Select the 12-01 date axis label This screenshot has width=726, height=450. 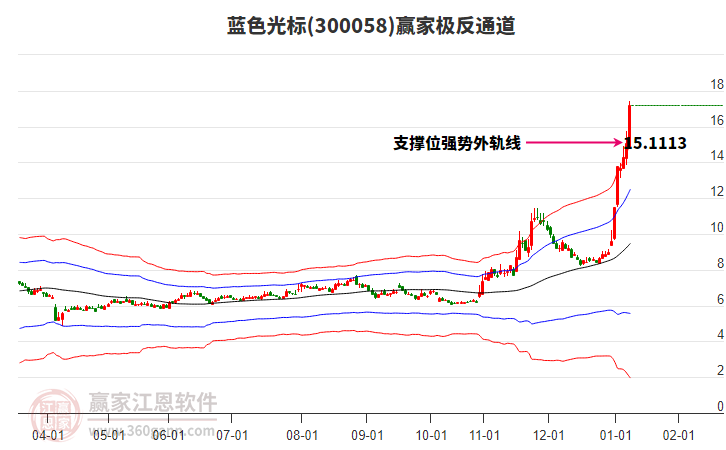pyautogui.click(x=549, y=436)
